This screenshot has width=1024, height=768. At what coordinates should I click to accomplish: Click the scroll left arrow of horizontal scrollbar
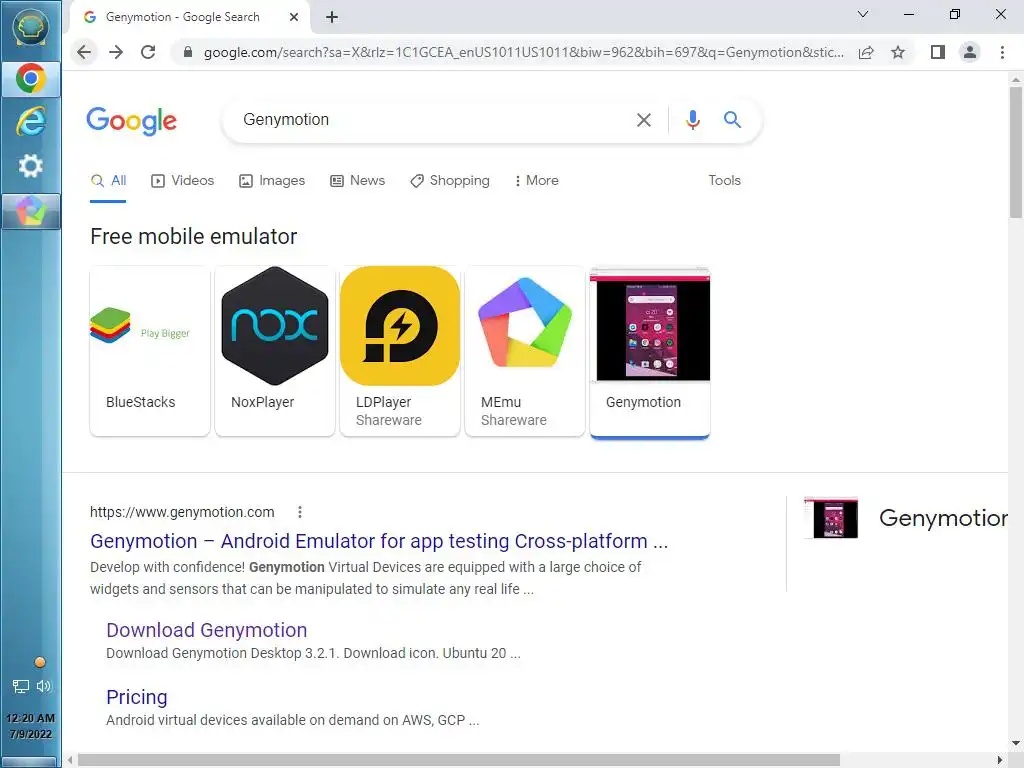tap(70, 760)
